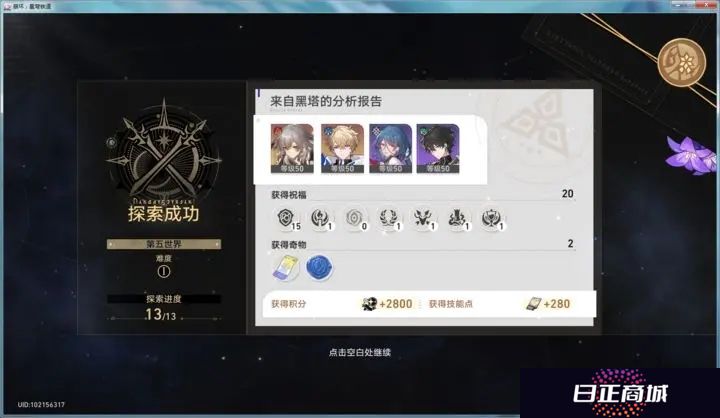Select the blue-haired character portrait
Screen dimensions: 720x418
pyautogui.click(x=390, y=148)
